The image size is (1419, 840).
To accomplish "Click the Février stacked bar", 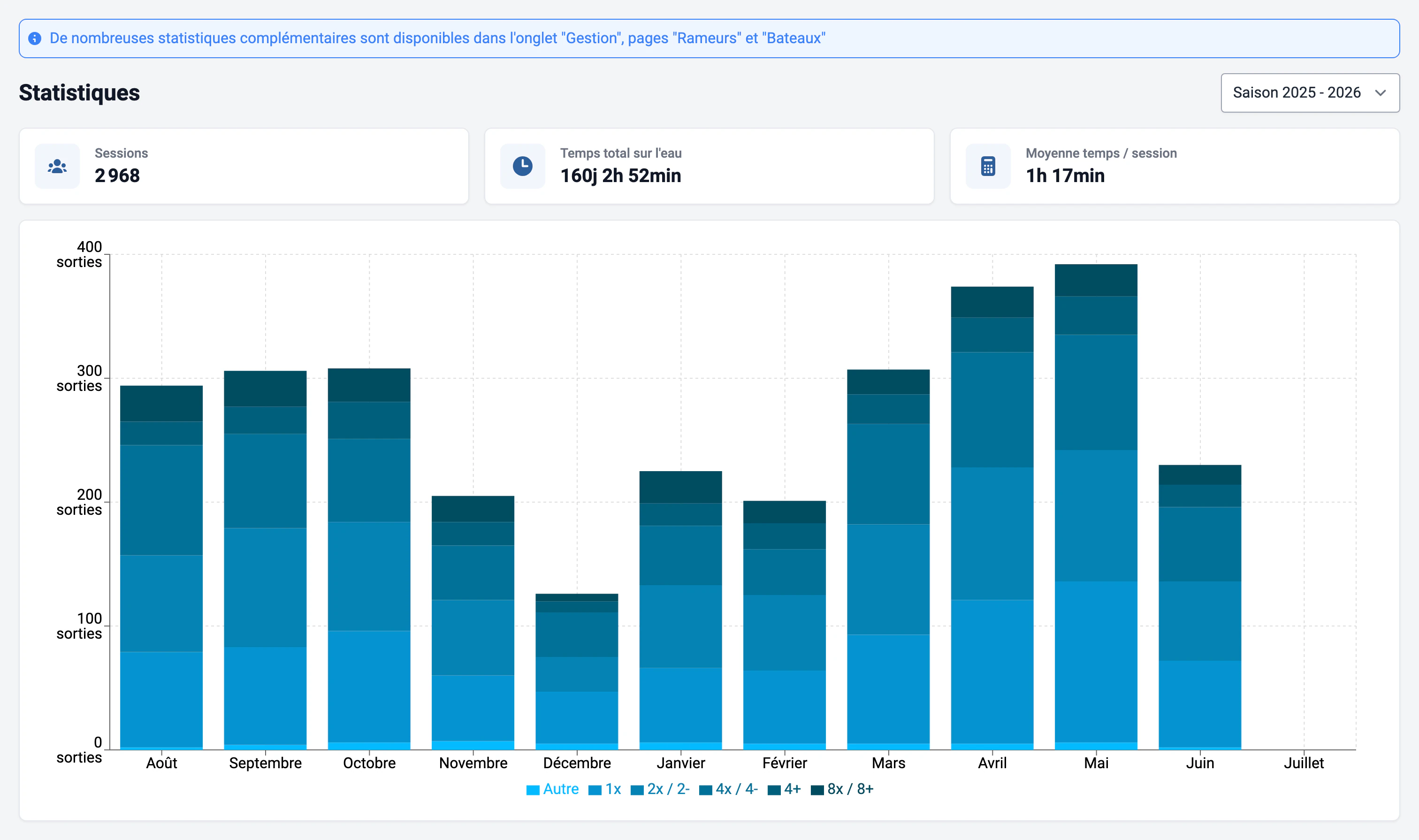I will point(785,626).
